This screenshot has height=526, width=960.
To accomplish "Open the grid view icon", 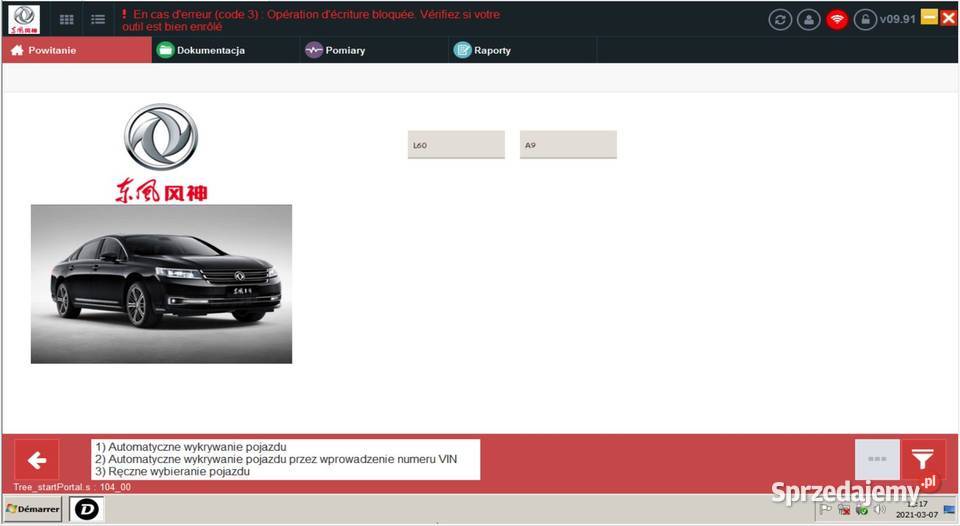I will click(x=67, y=20).
